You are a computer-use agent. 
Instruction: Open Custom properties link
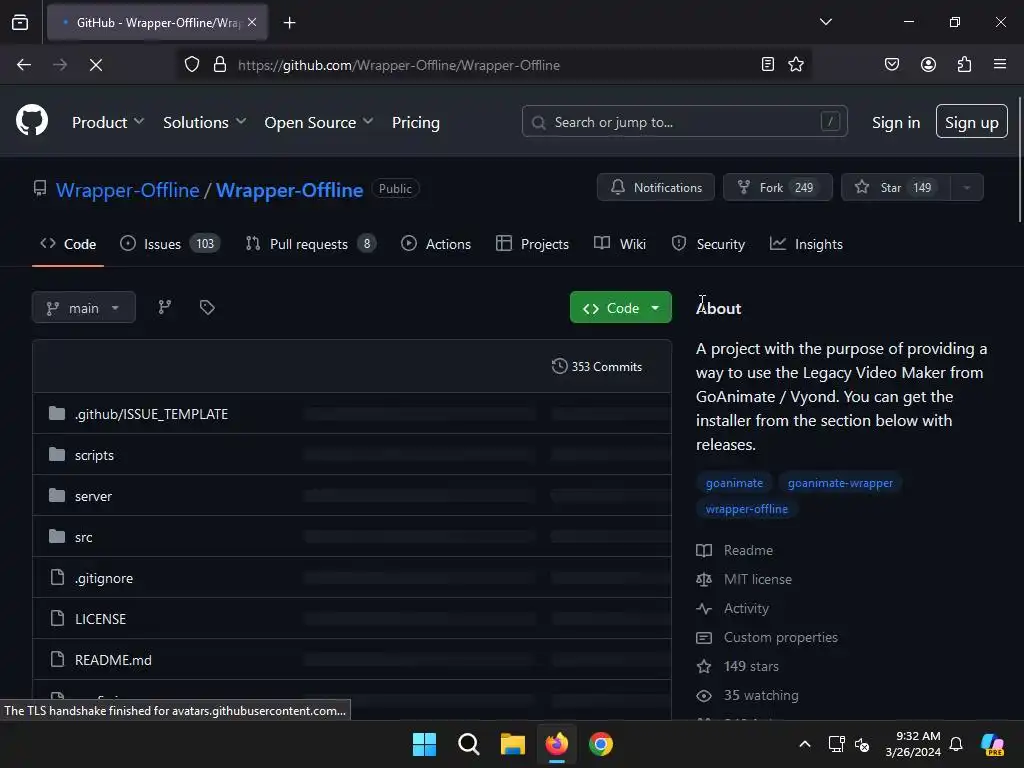(767, 637)
